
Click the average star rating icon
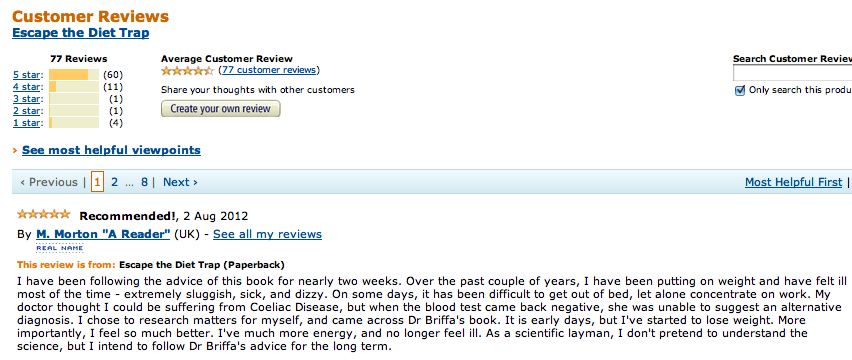point(187,71)
